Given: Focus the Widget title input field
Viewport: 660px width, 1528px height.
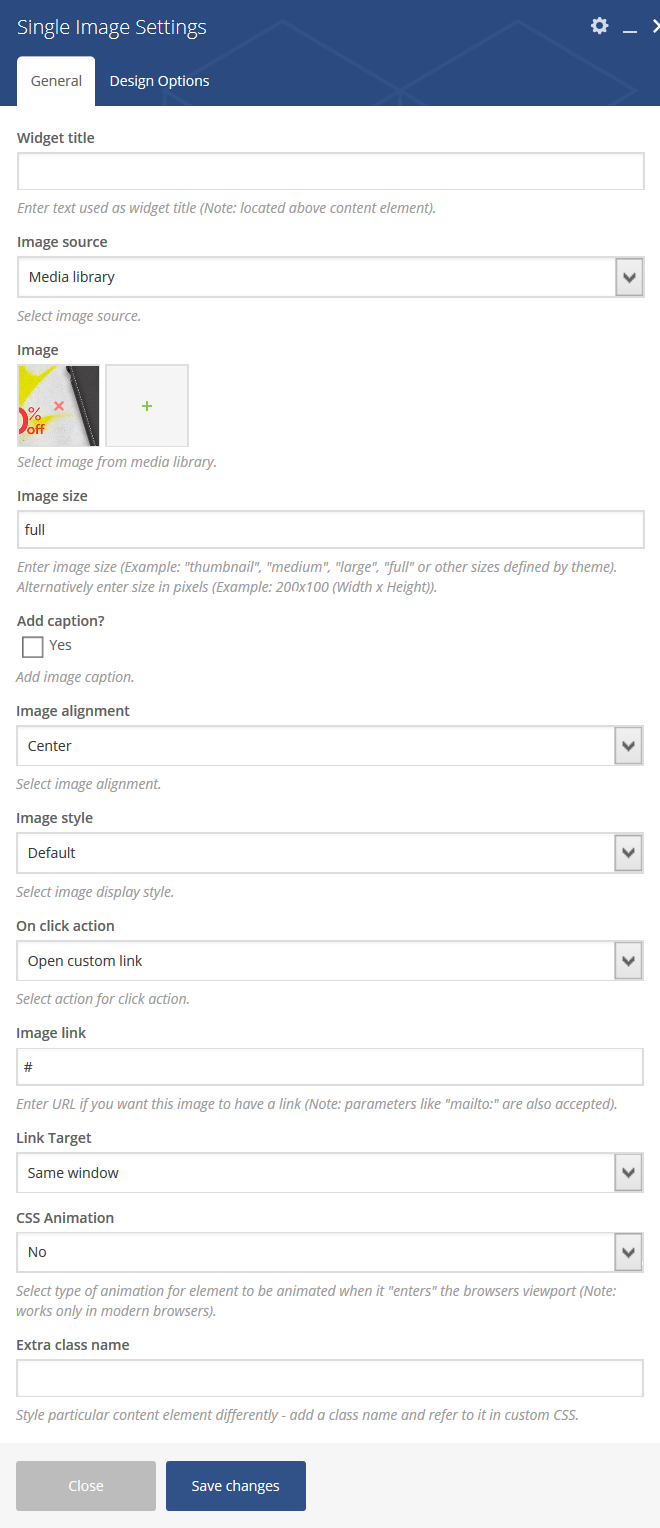Looking at the screenshot, I should coord(331,171).
